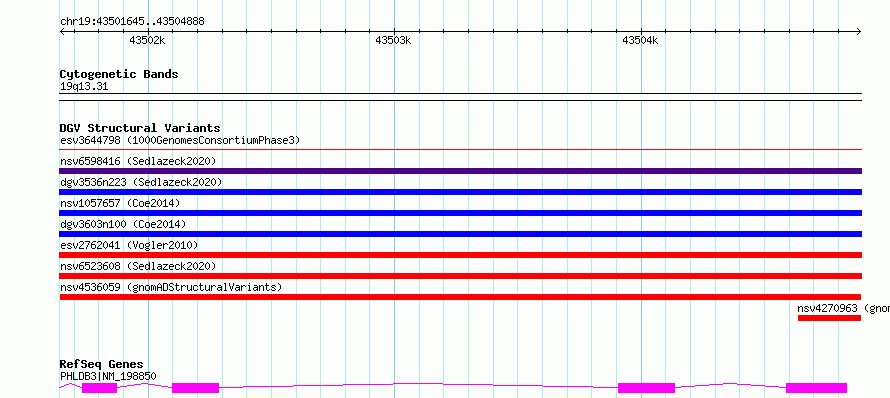Click the chr19:43501645..43504888 region label
Screen dimensions: 890x398
(132, 22)
